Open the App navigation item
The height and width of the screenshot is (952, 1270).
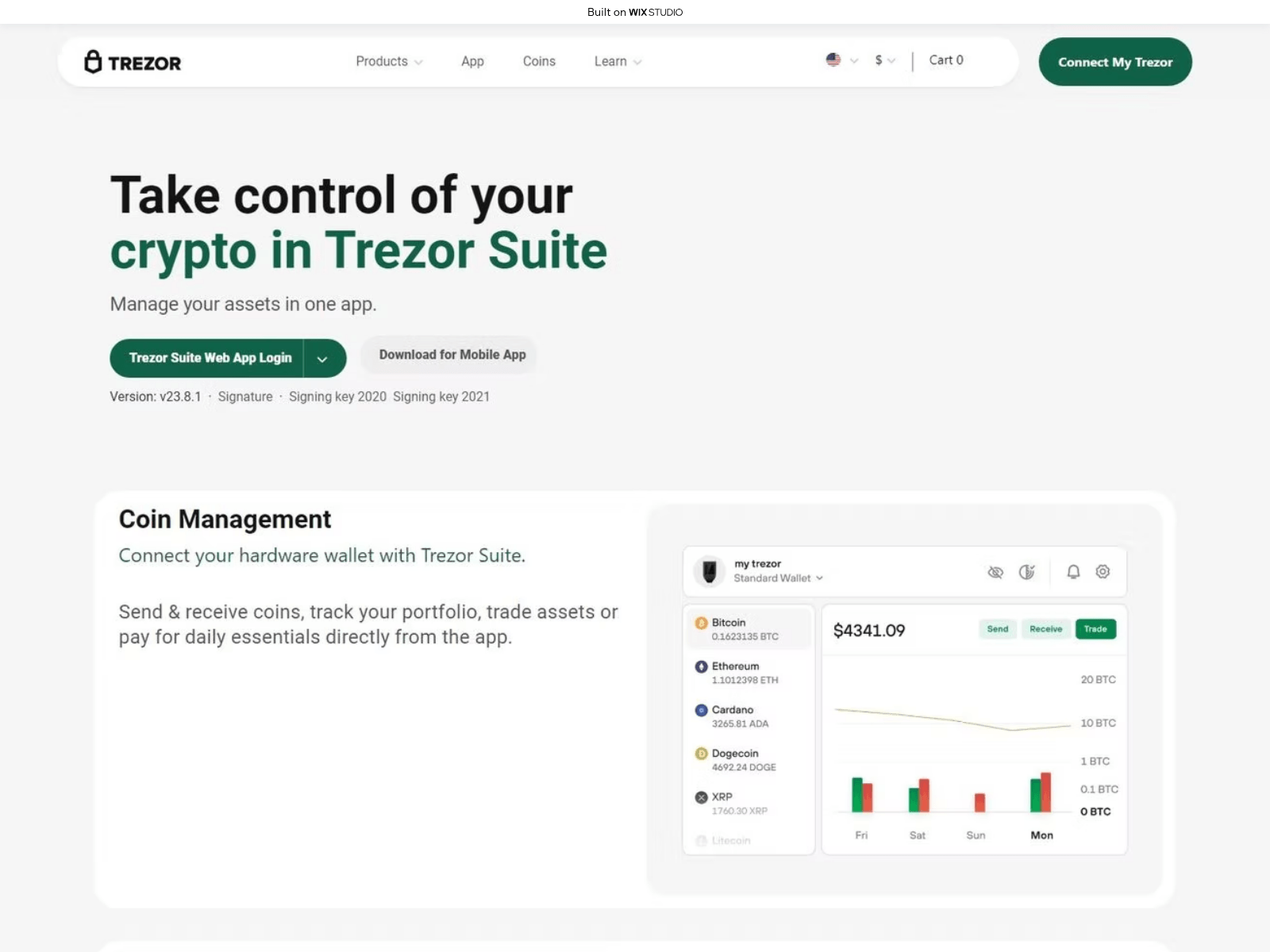point(472,61)
